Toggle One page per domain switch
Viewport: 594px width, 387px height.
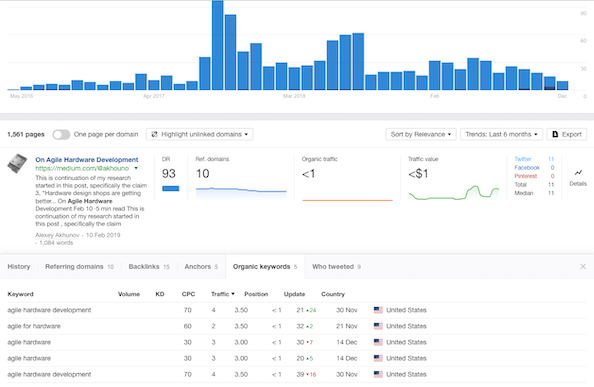point(61,134)
